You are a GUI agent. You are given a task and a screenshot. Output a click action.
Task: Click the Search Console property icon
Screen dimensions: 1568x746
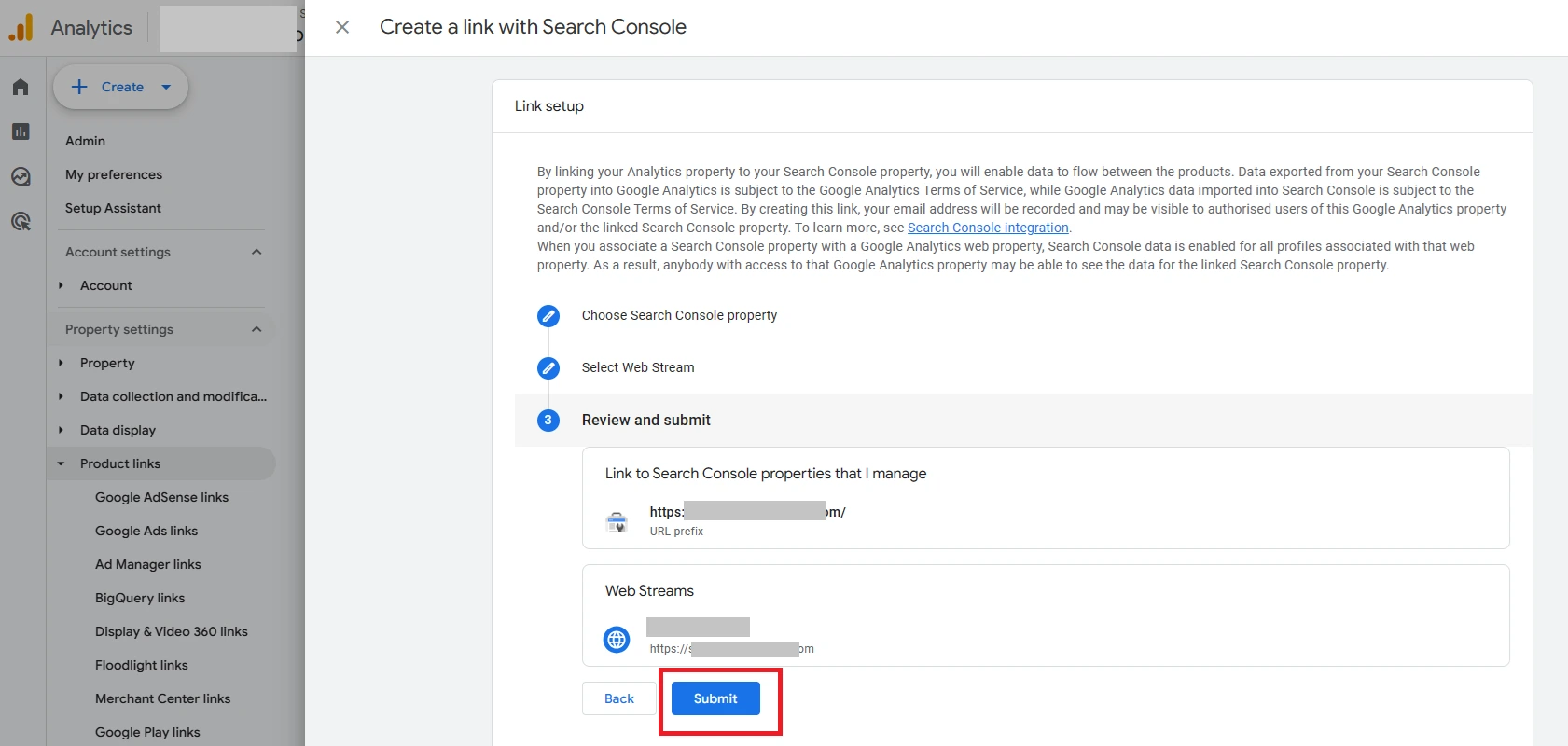click(x=617, y=521)
